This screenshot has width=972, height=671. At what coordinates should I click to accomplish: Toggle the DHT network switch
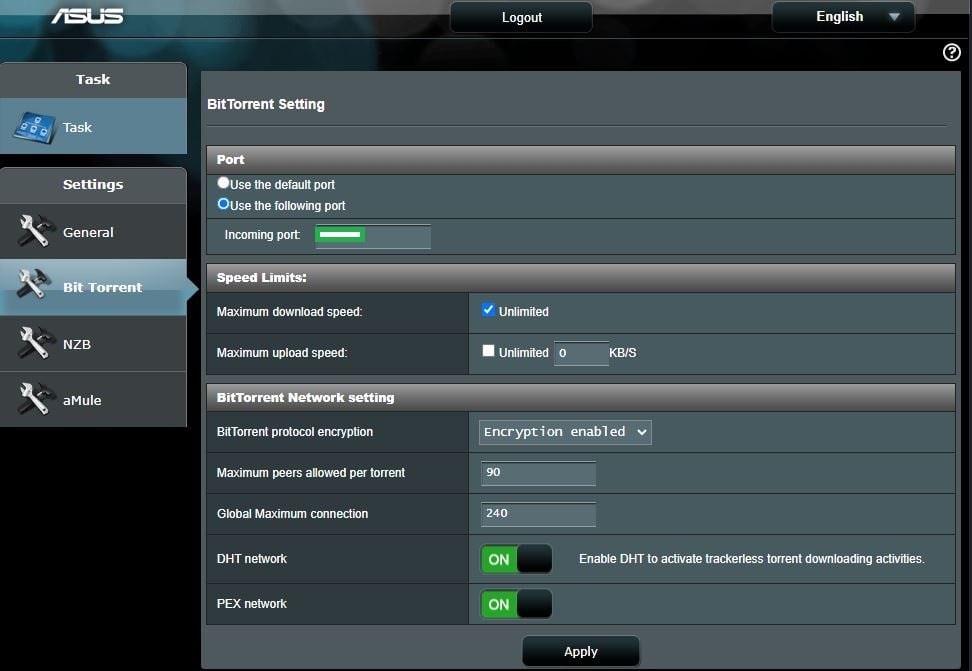coord(516,559)
